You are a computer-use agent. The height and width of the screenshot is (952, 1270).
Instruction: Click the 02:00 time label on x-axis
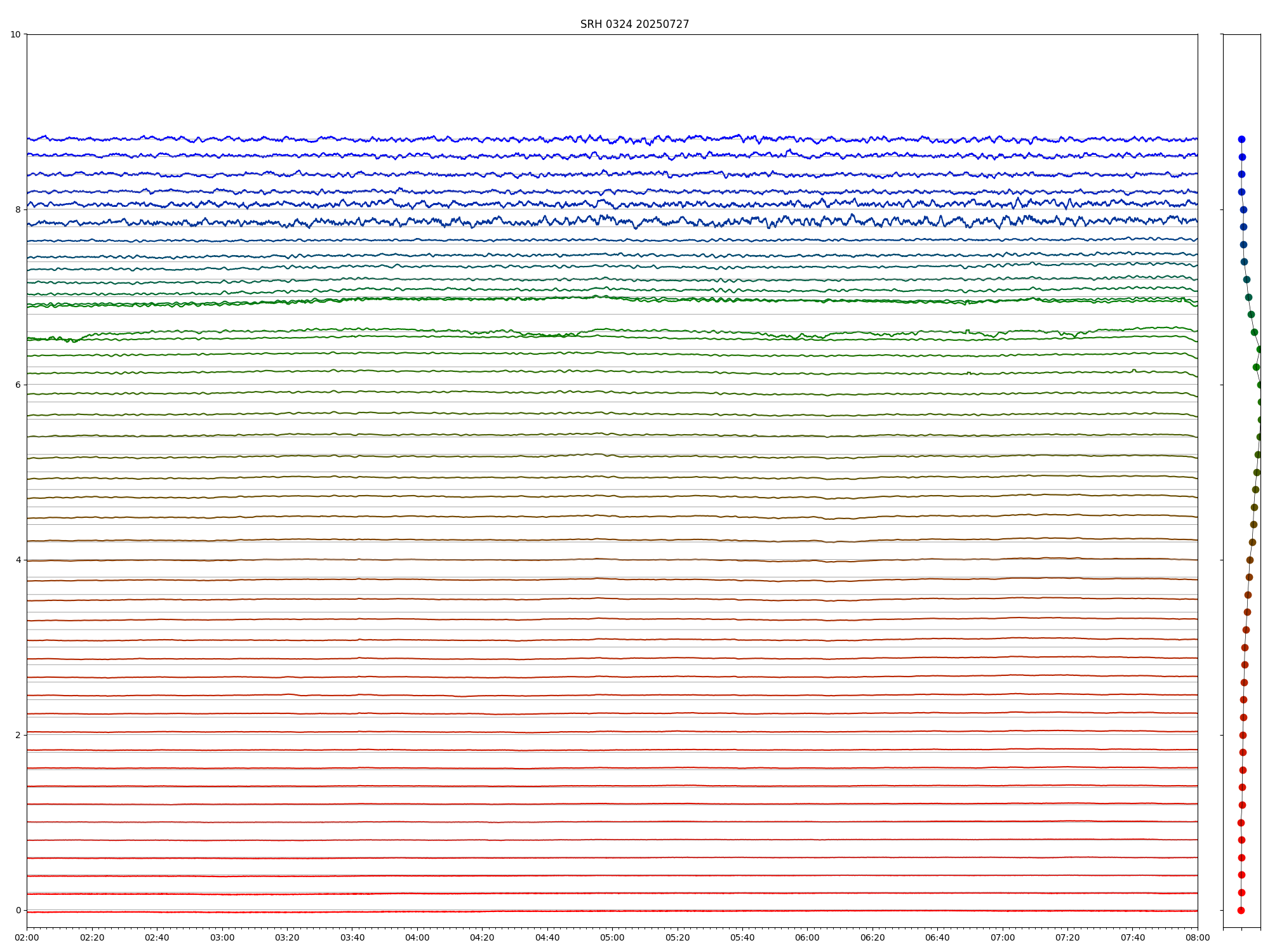point(27,937)
